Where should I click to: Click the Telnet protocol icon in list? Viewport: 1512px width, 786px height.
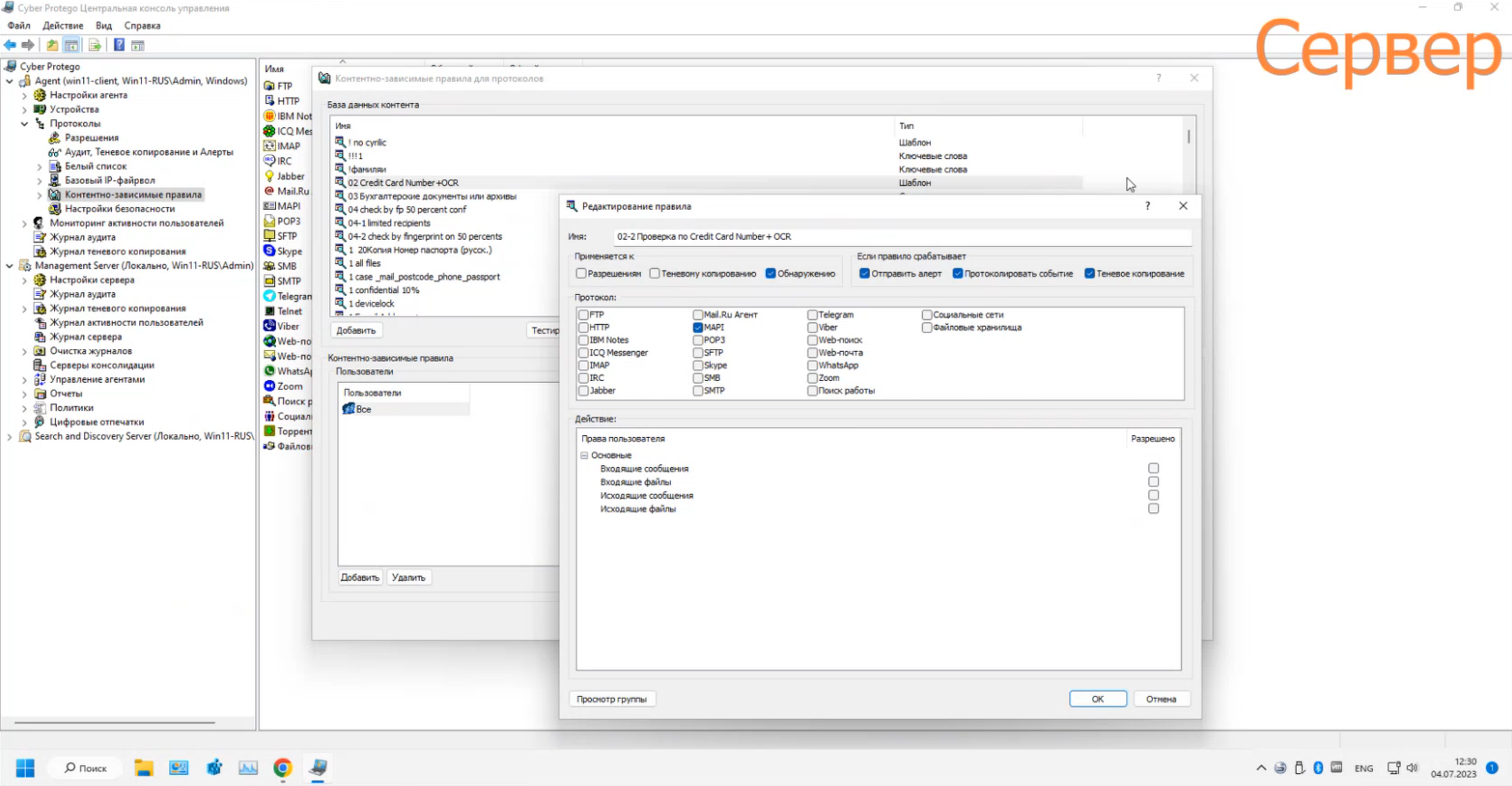(269, 311)
